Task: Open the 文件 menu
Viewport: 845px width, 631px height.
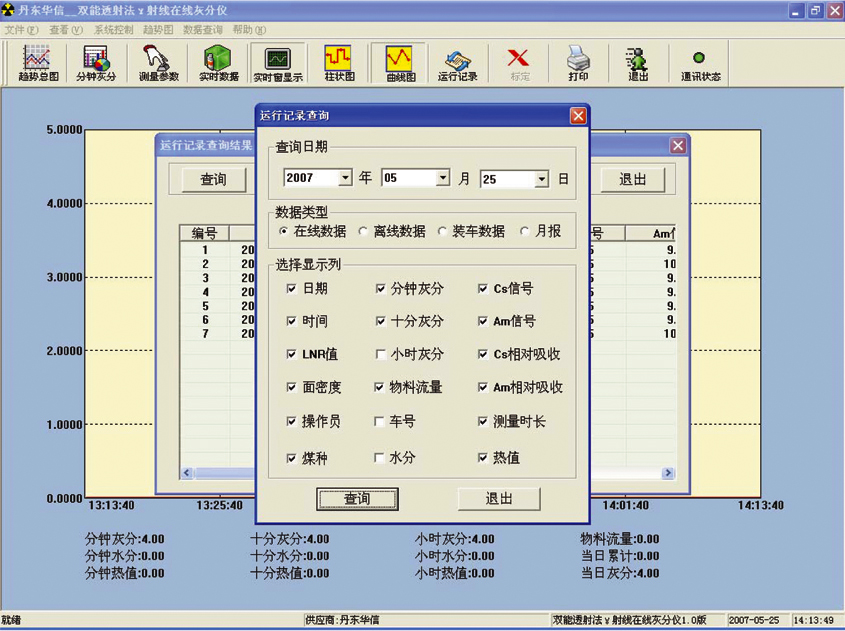Action: pos(22,30)
